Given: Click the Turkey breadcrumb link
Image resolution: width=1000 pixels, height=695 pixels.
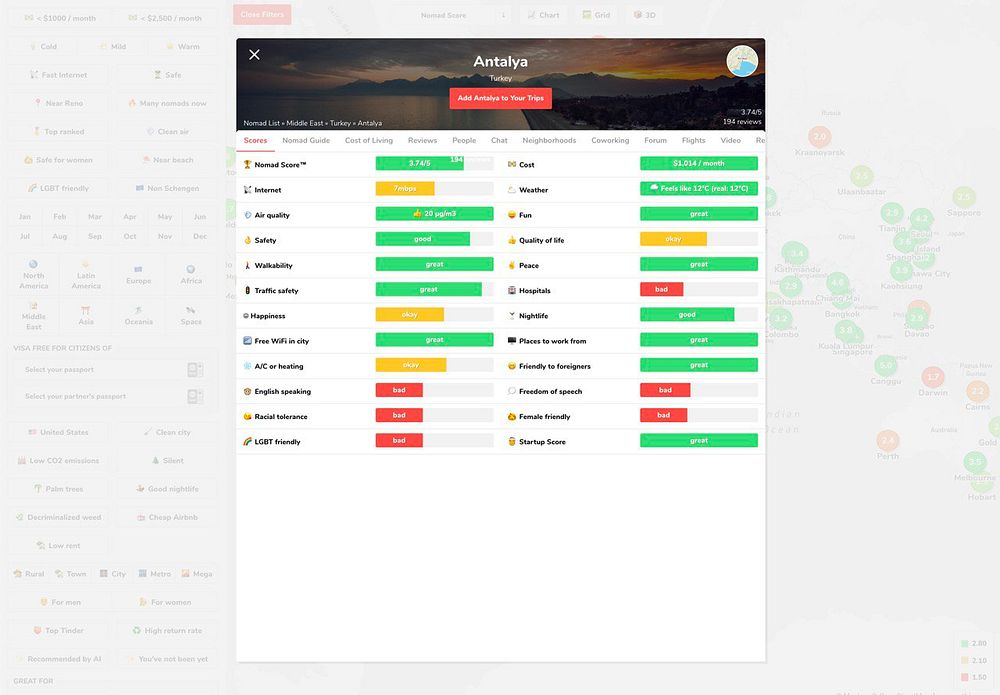Looking at the screenshot, I should (340, 123).
